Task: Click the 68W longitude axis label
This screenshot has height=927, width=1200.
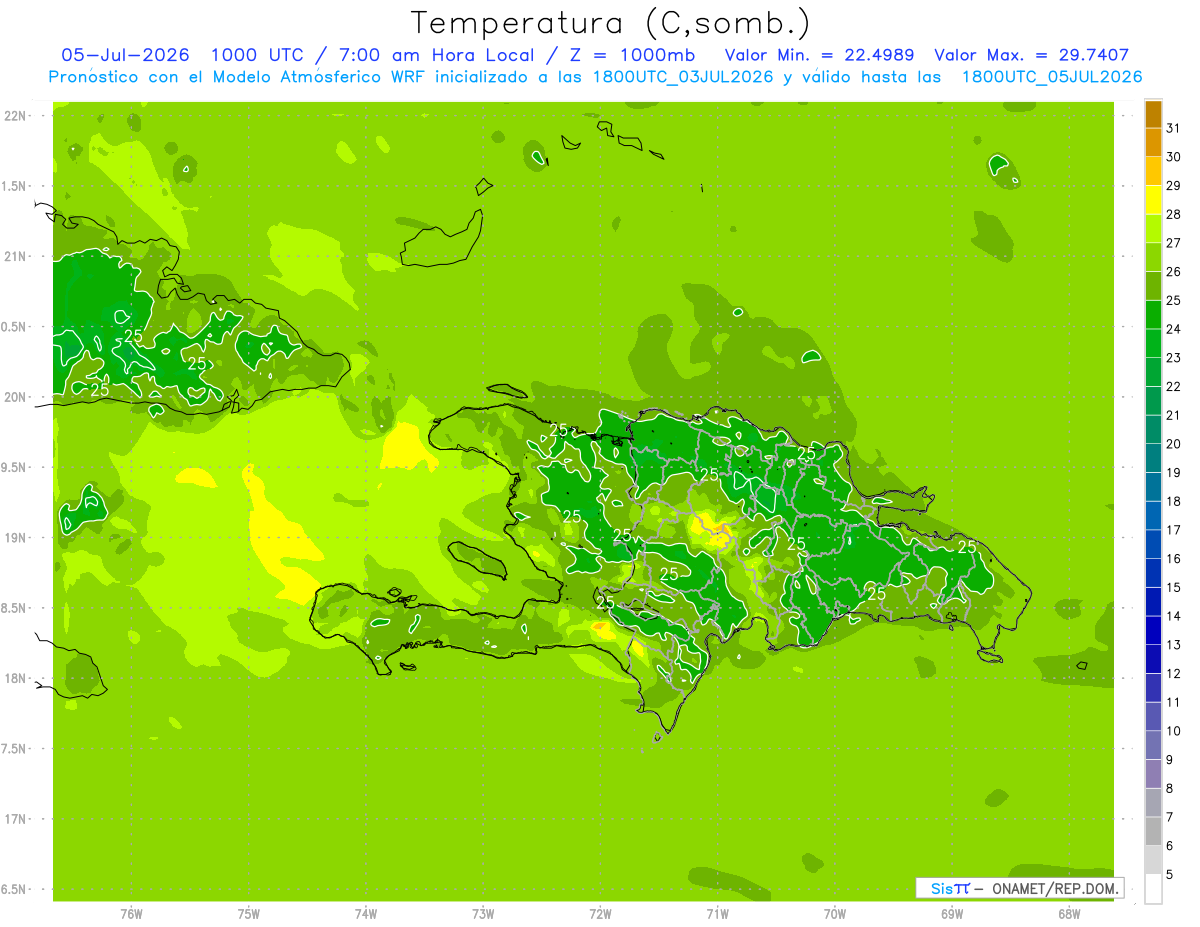Action: [x=1068, y=913]
